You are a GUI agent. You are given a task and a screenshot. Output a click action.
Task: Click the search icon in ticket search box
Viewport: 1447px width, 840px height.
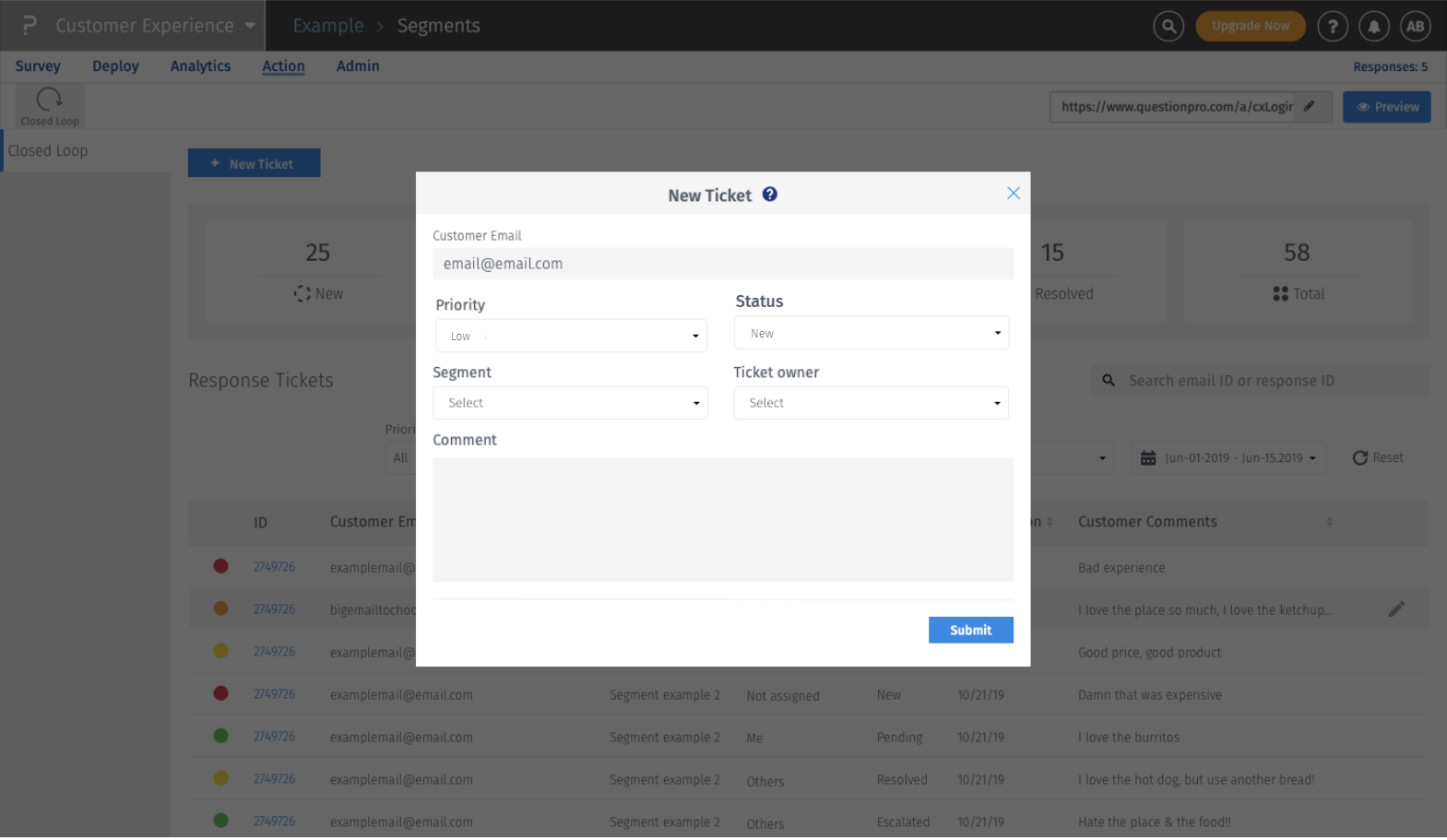point(1109,381)
